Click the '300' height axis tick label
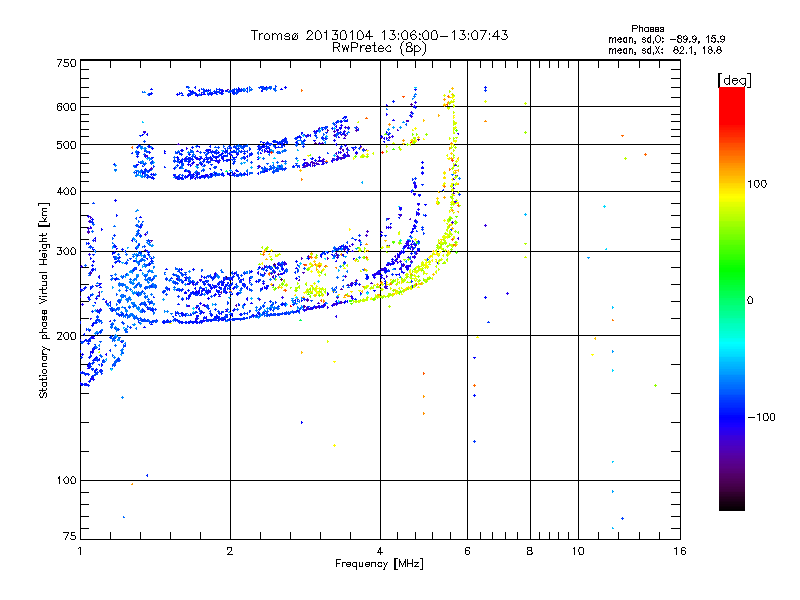800x600 pixels. 66,252
